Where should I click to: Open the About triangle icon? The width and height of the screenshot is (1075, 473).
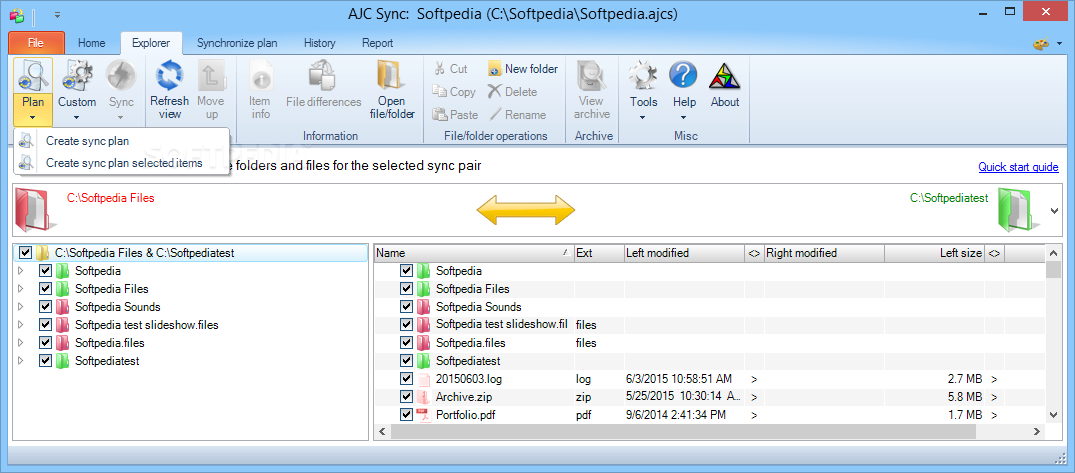pyautogui.click(x=724, y=76)
